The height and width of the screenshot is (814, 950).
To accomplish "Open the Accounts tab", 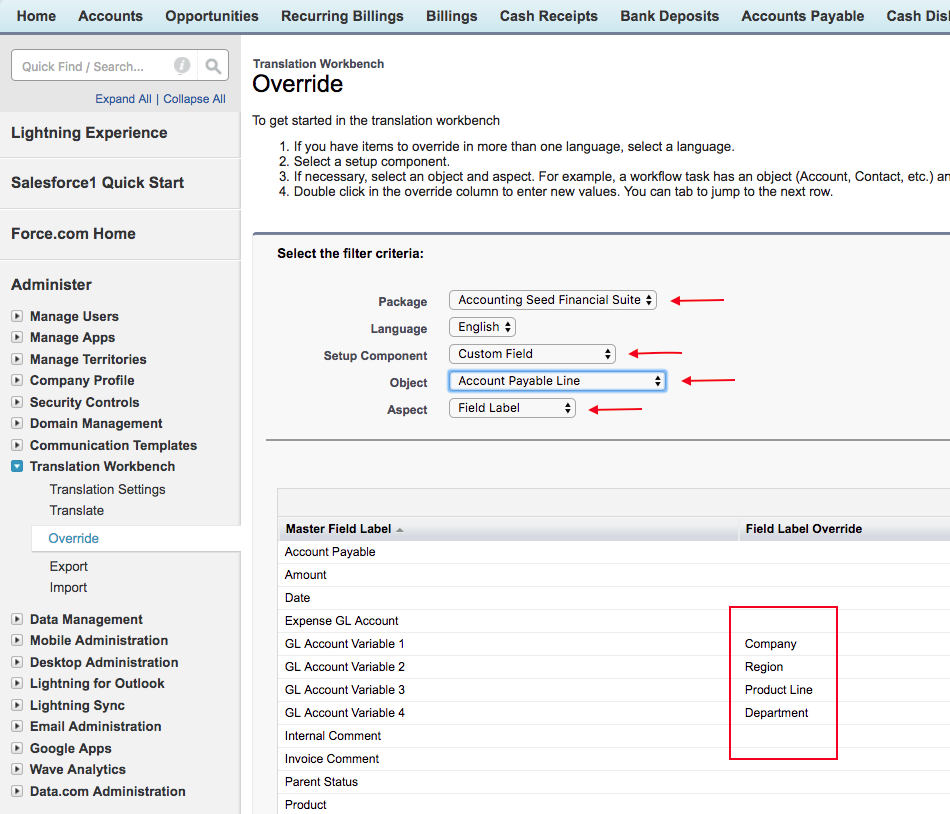I will point(110,16).
